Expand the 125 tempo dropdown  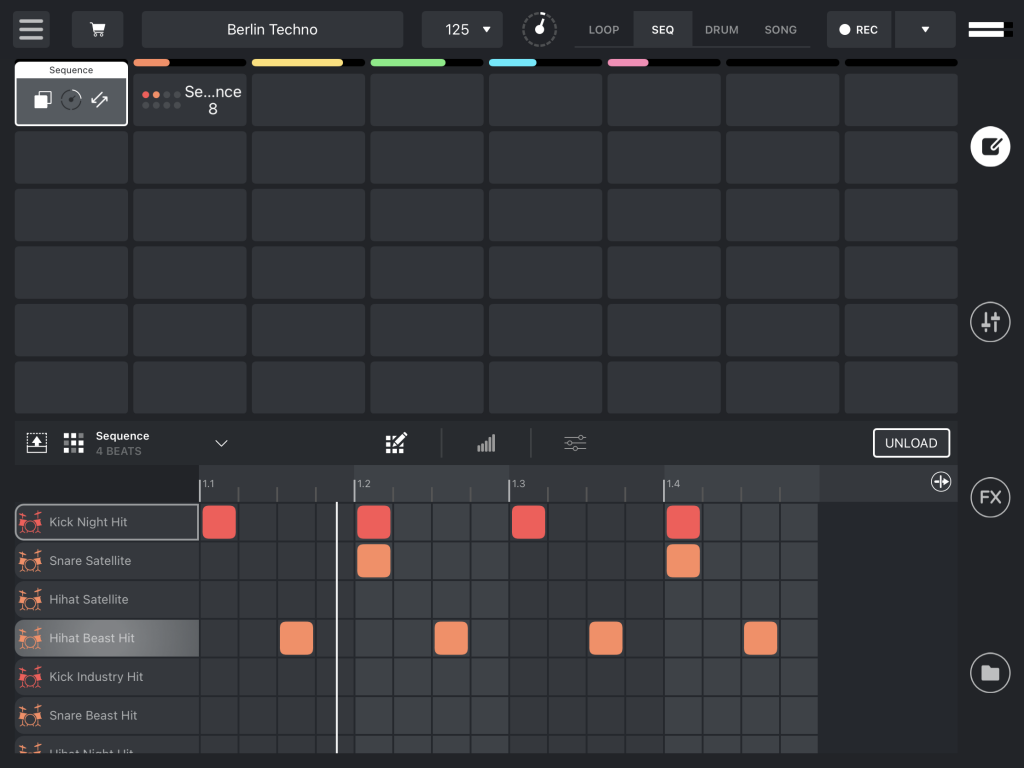click(x=462, y=29)
